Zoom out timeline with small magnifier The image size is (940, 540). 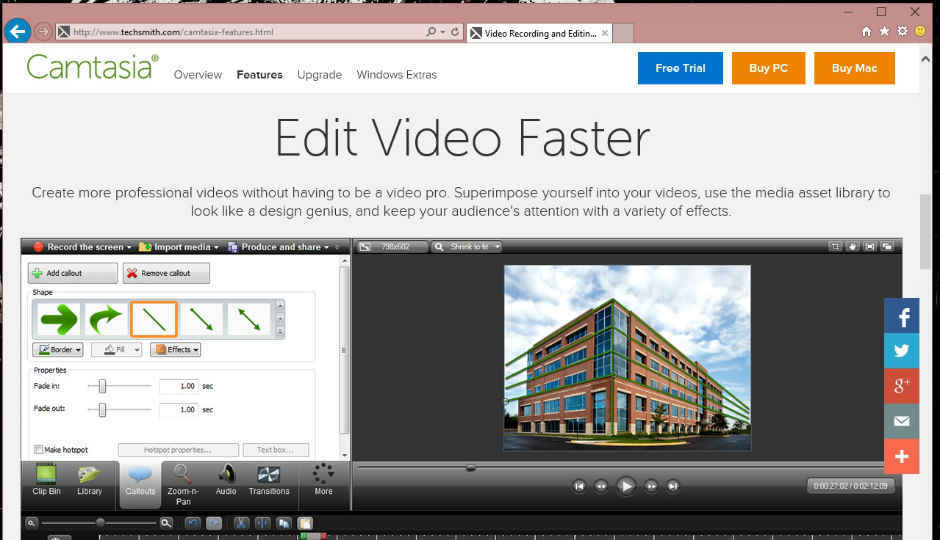point(31,523)
